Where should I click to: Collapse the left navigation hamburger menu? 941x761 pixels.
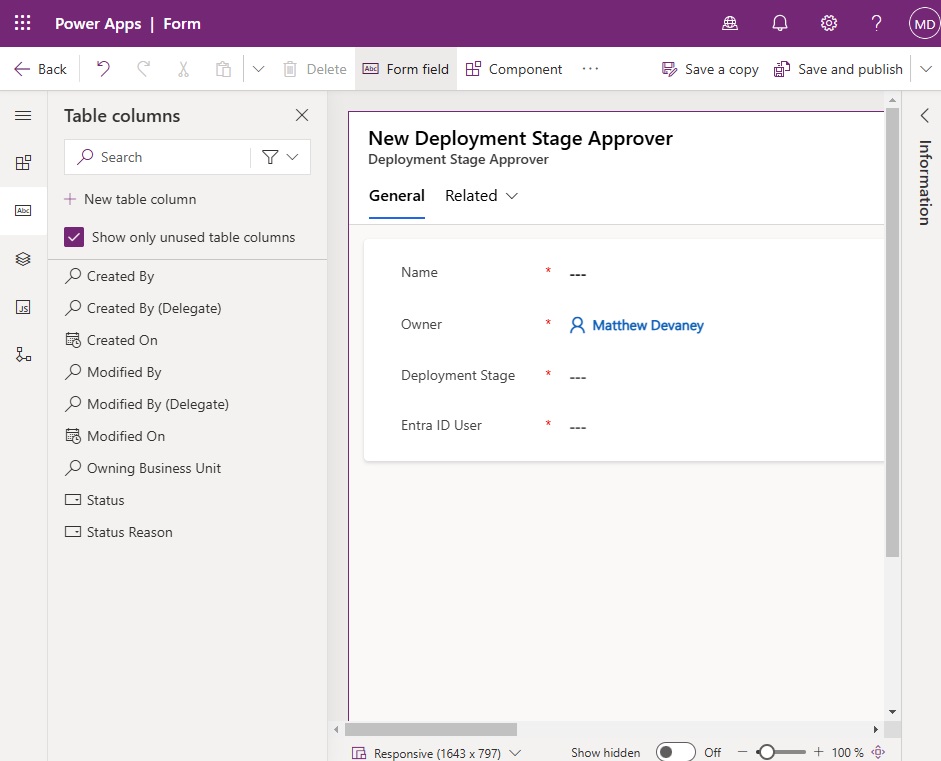pos(23,115)
